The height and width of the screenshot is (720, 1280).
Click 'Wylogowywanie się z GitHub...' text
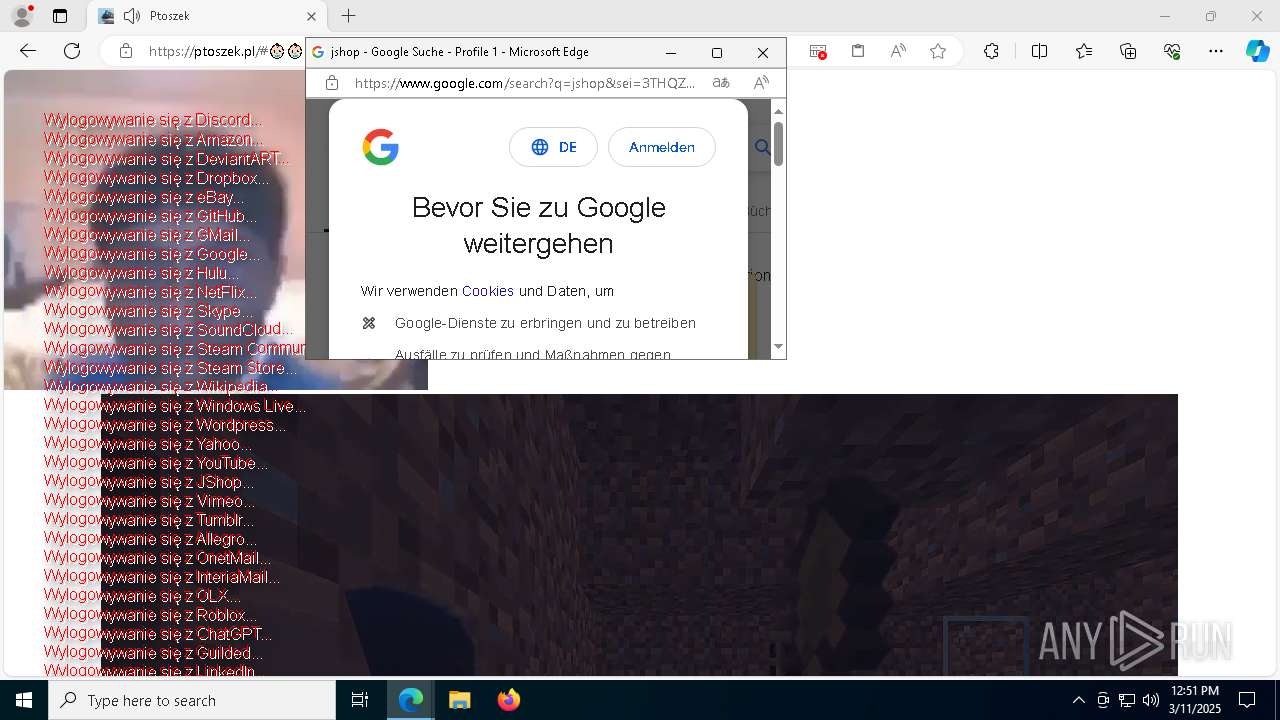[150, 216]
